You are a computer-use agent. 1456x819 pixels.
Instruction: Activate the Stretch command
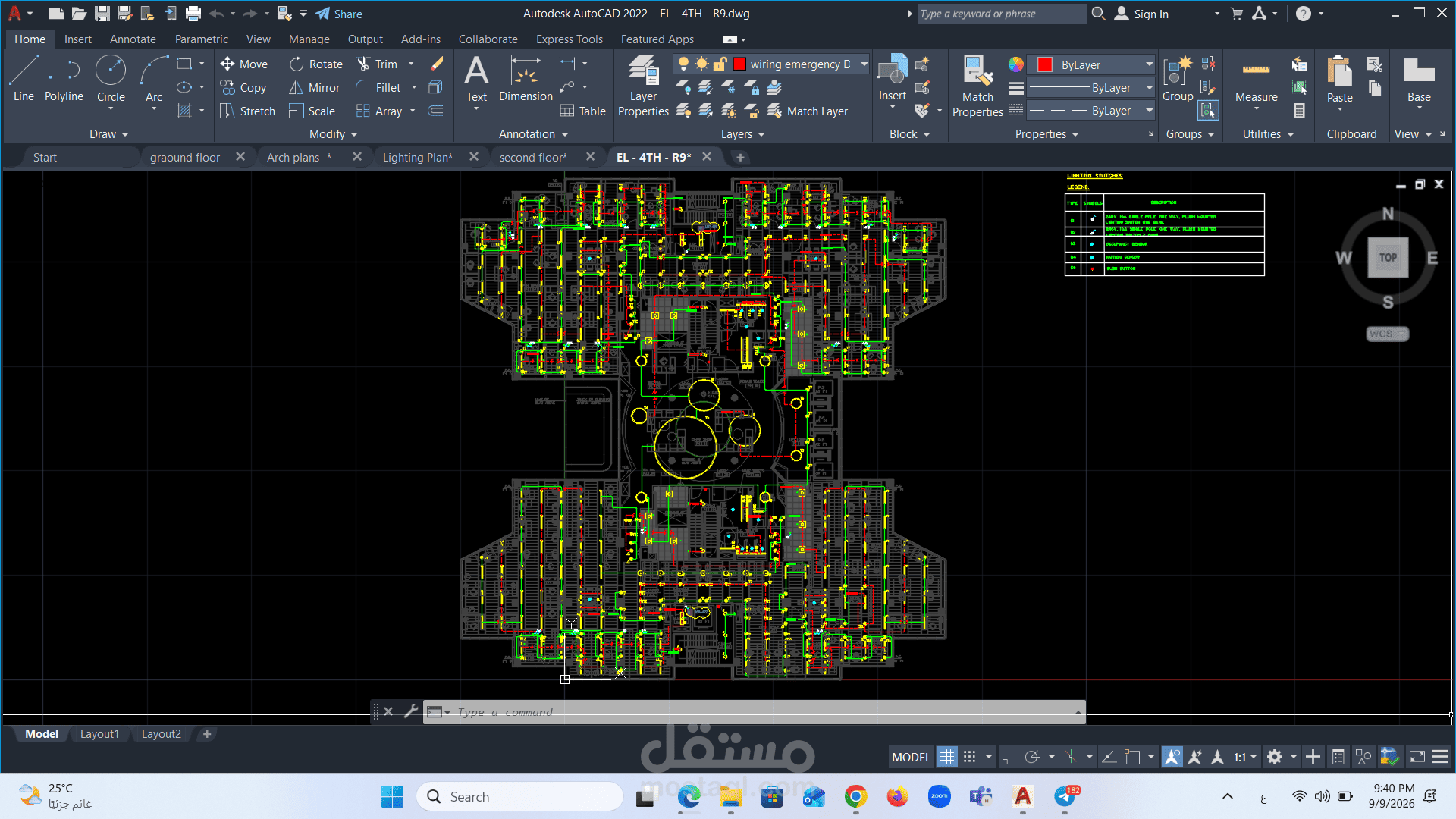(x=248, y=111)
